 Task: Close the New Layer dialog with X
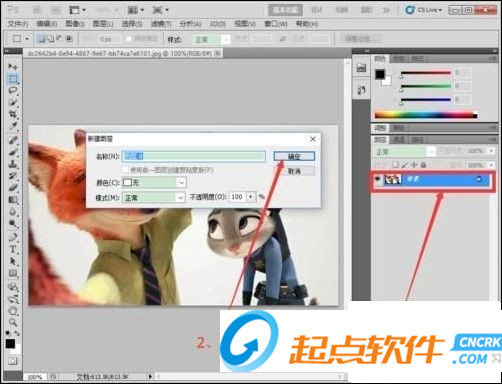[x=313, y=139]
